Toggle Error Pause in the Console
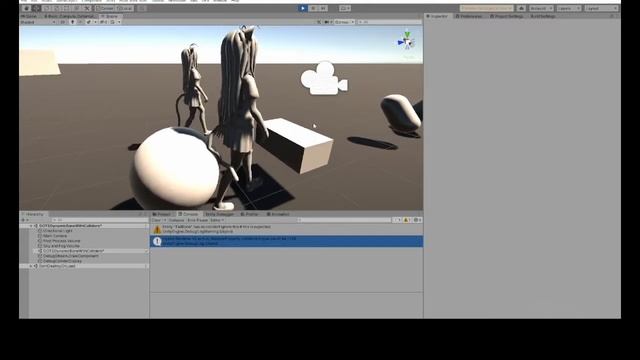 pyautogui.click(x=197, y=220)
